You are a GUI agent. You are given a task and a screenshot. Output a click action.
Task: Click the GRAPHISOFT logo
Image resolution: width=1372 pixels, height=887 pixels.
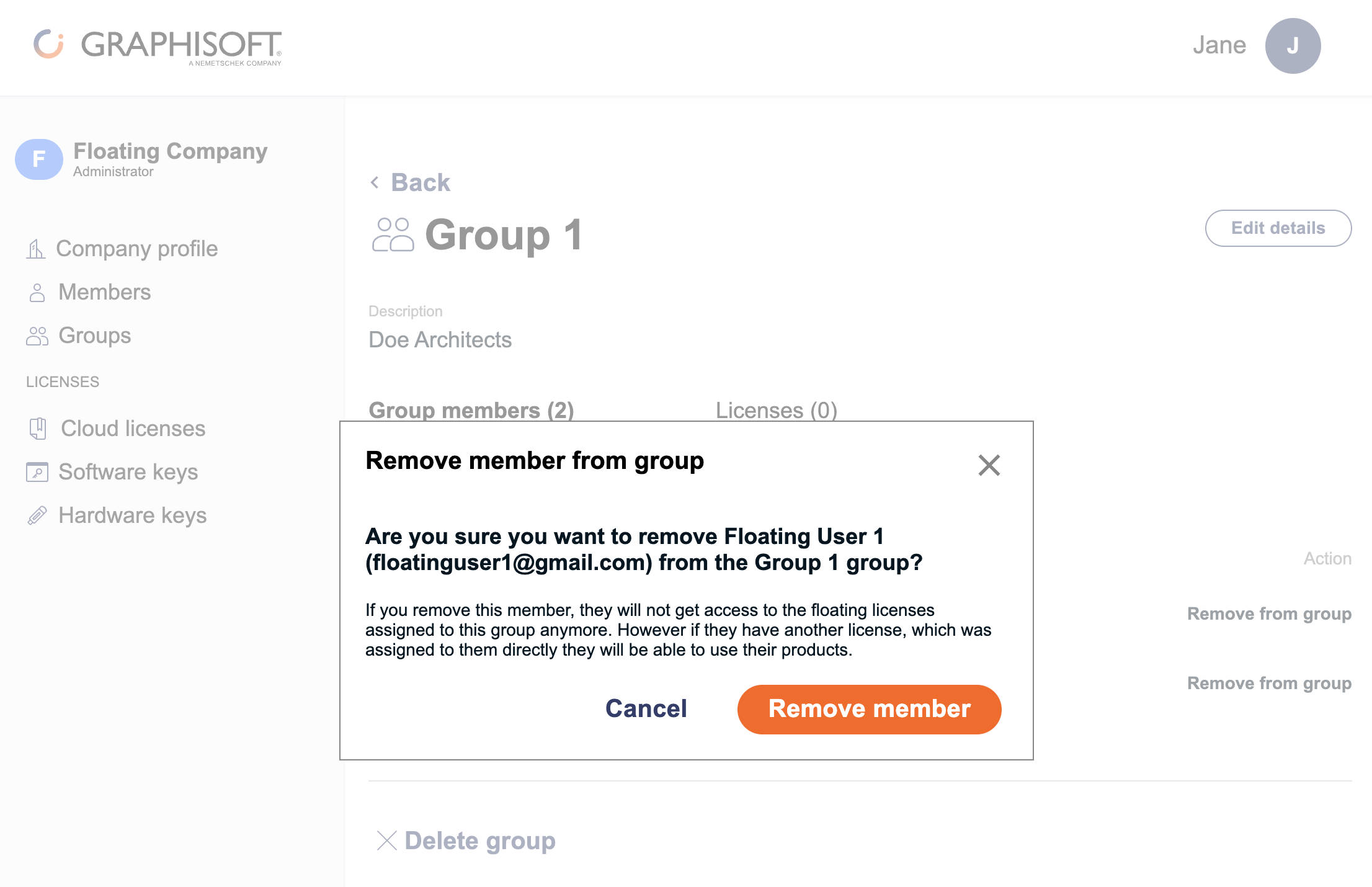(159, 46)
